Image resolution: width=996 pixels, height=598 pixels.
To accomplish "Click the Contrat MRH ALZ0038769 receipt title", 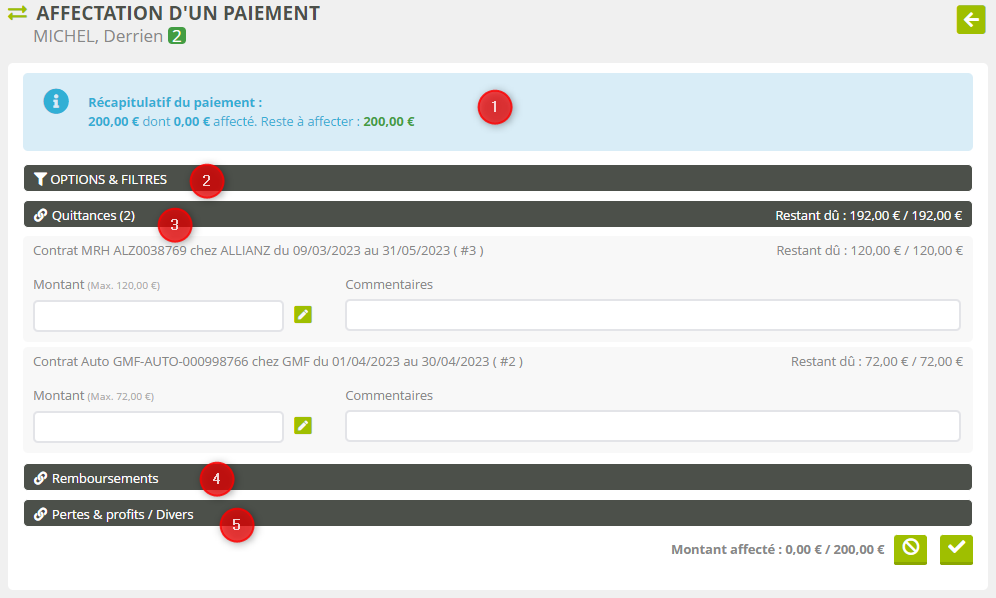I will pos(258,250).
